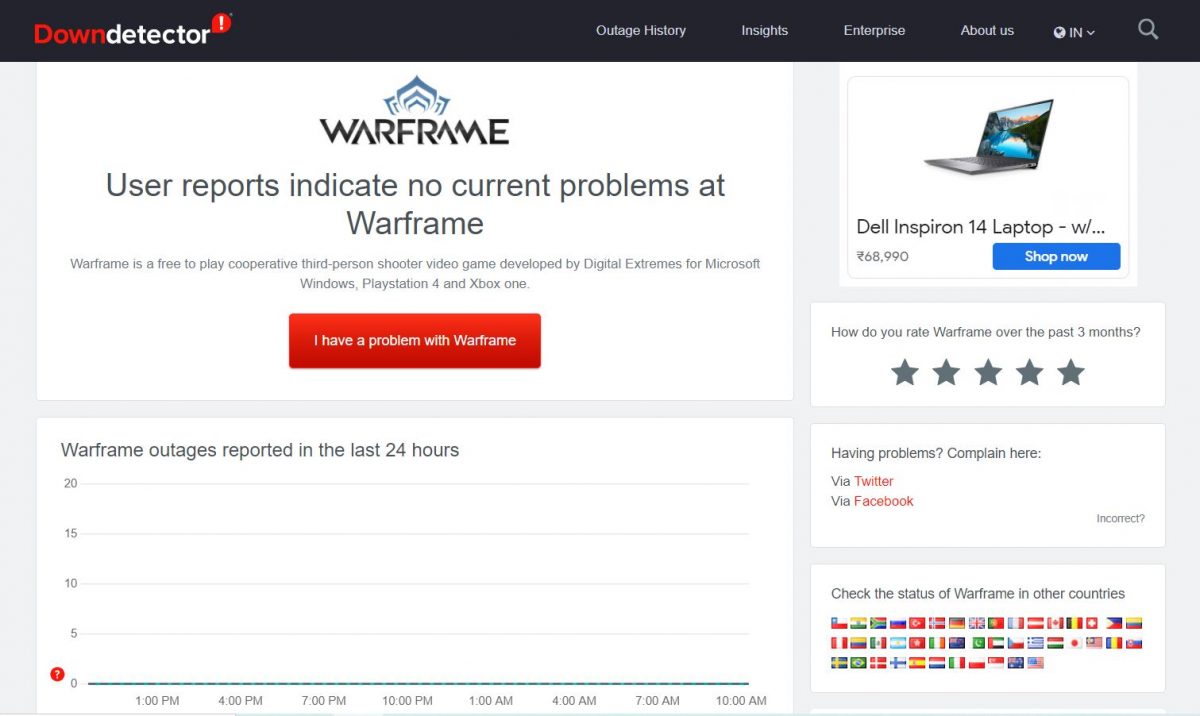Expand the IN country selector dropdown
The width and height of the screenshot is (1200, 716).
(x=1074, y=32)
